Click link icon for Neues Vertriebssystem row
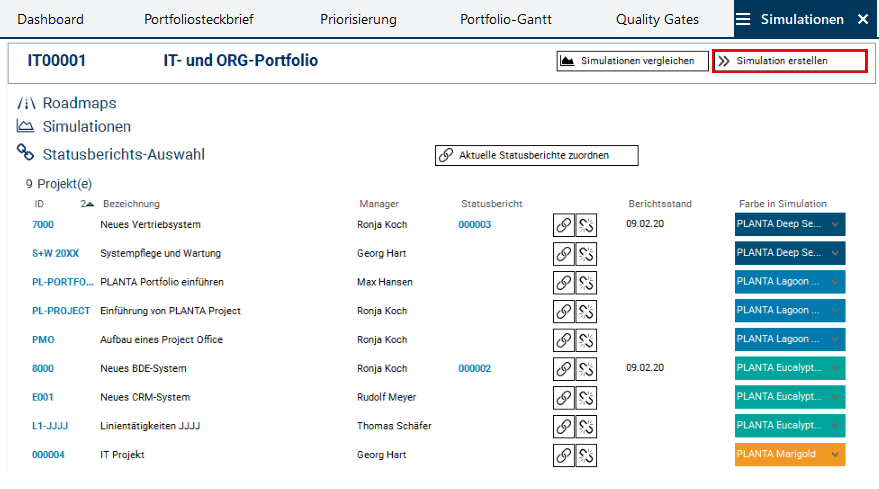The image size is (879, 489). coord(564,225)
